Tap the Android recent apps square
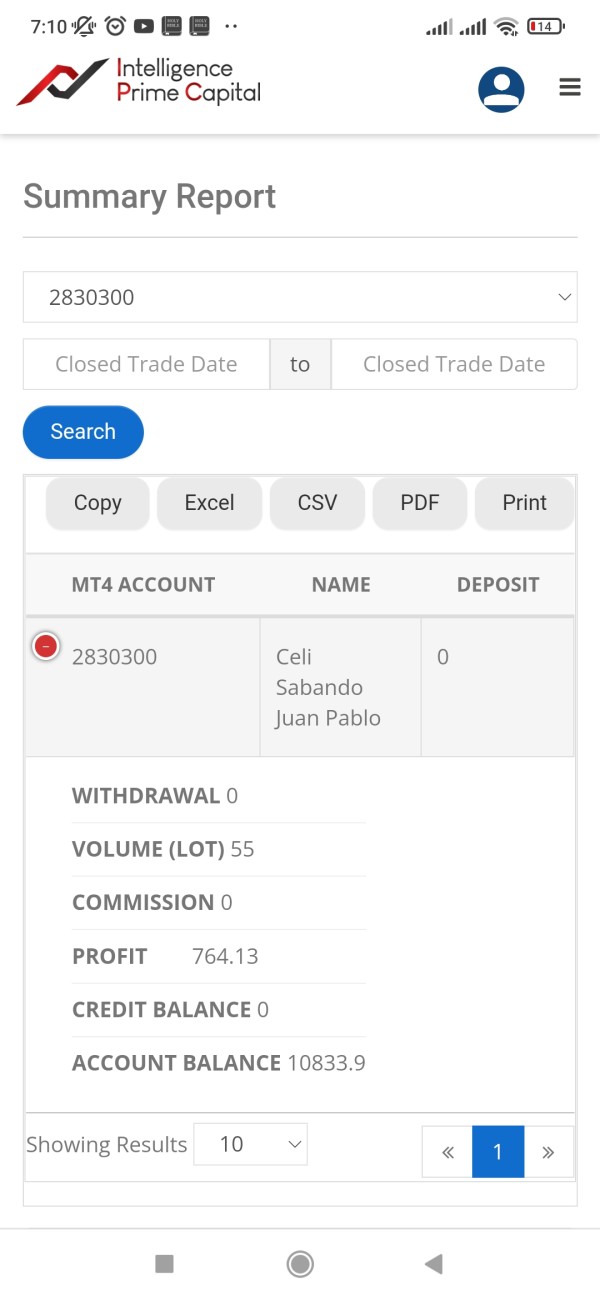 click(165, 1264)
